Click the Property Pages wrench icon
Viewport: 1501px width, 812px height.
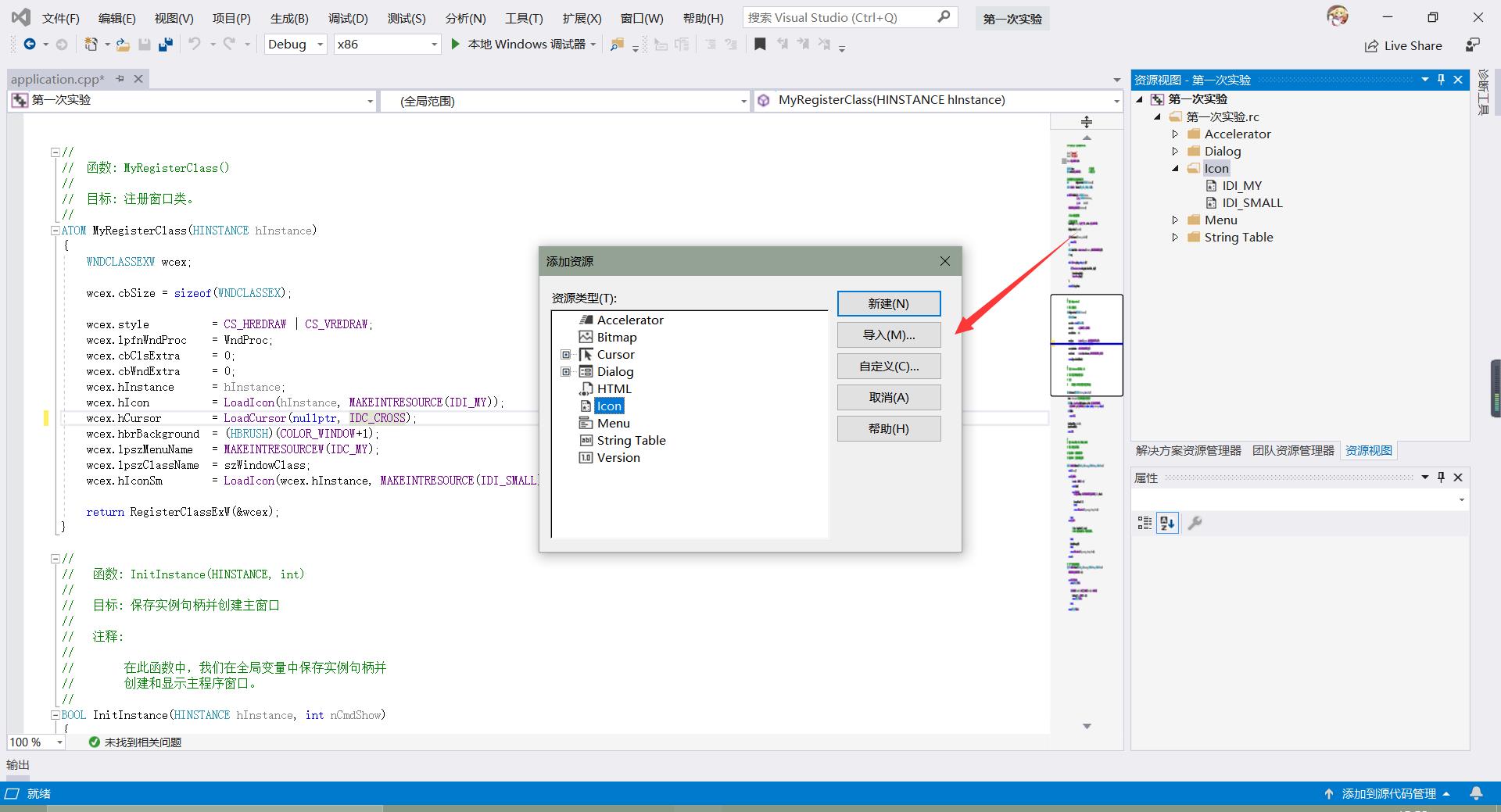(1195, 524)
